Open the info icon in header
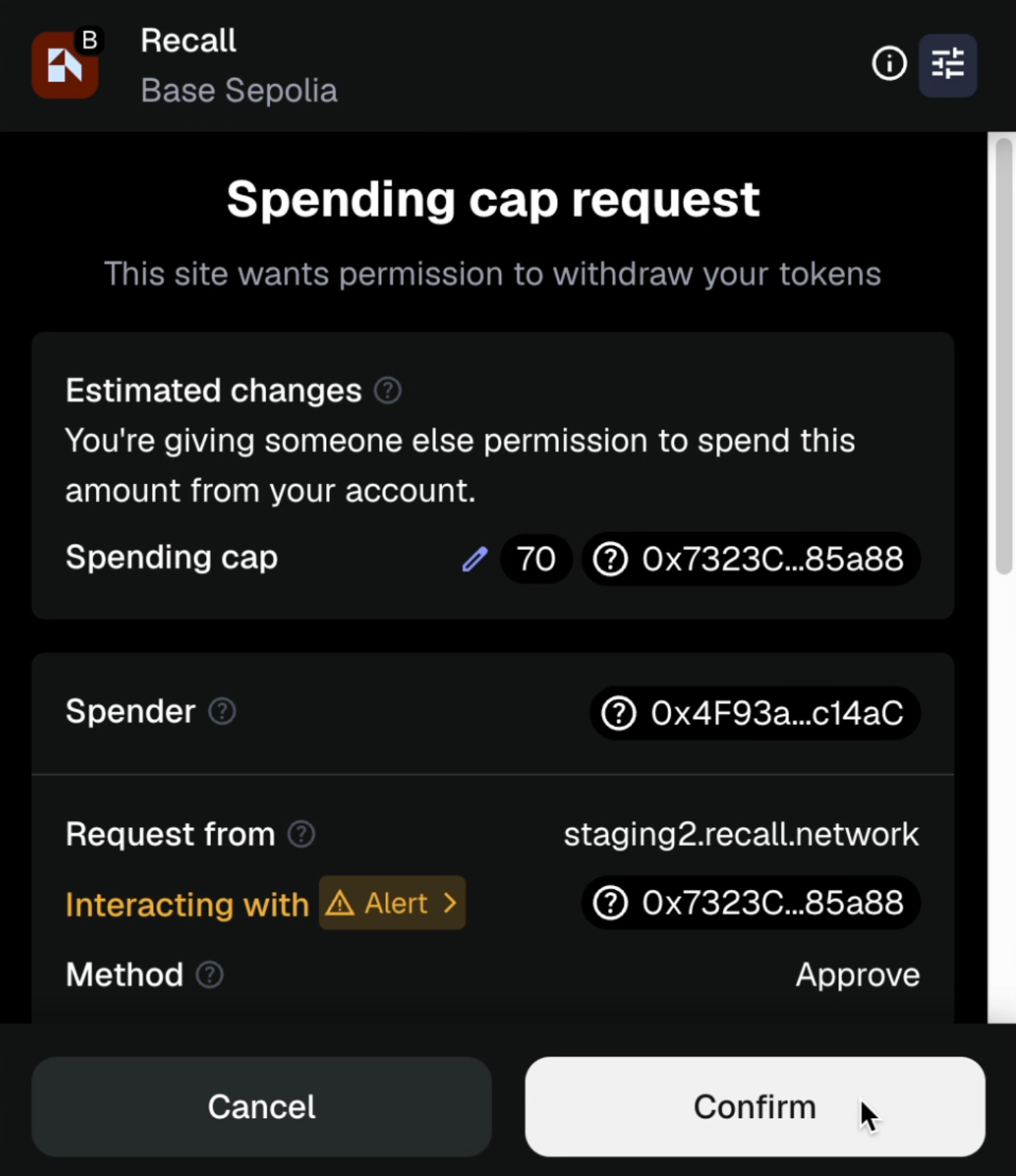Image resolution: width=1016 pixels, height=1176 pixels. point(889,64)
